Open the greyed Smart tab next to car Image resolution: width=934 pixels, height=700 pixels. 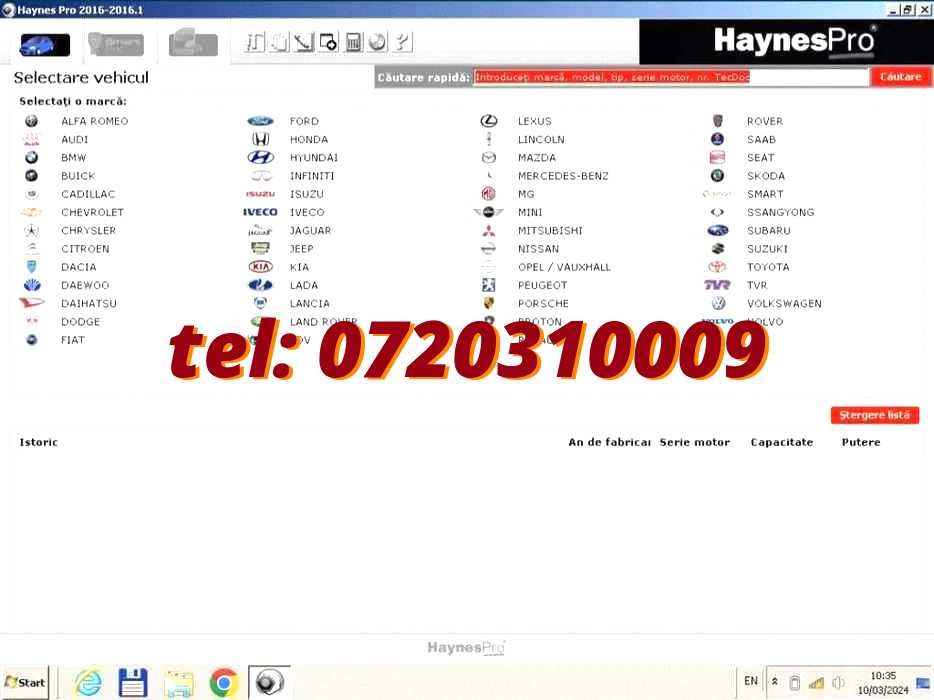(x=116, y=44)
